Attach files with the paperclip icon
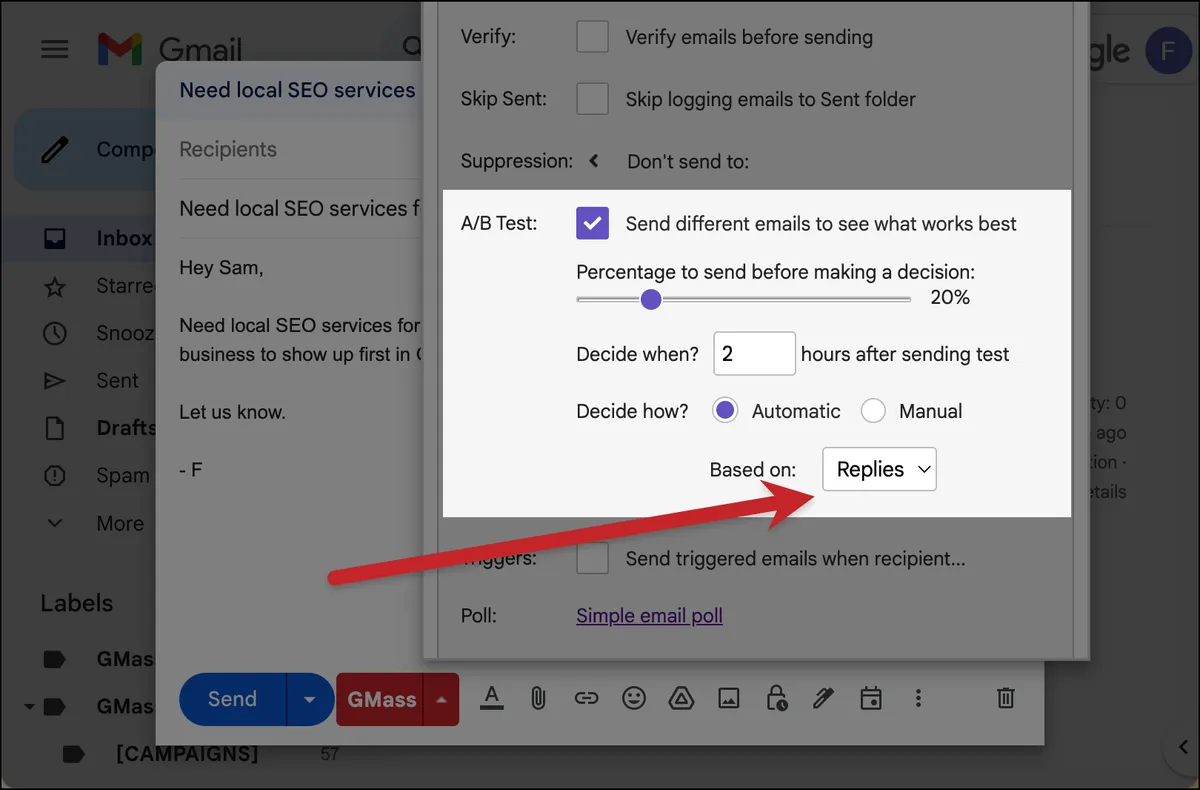Viewport: 1200px width, 790px height. pos(538,698)
